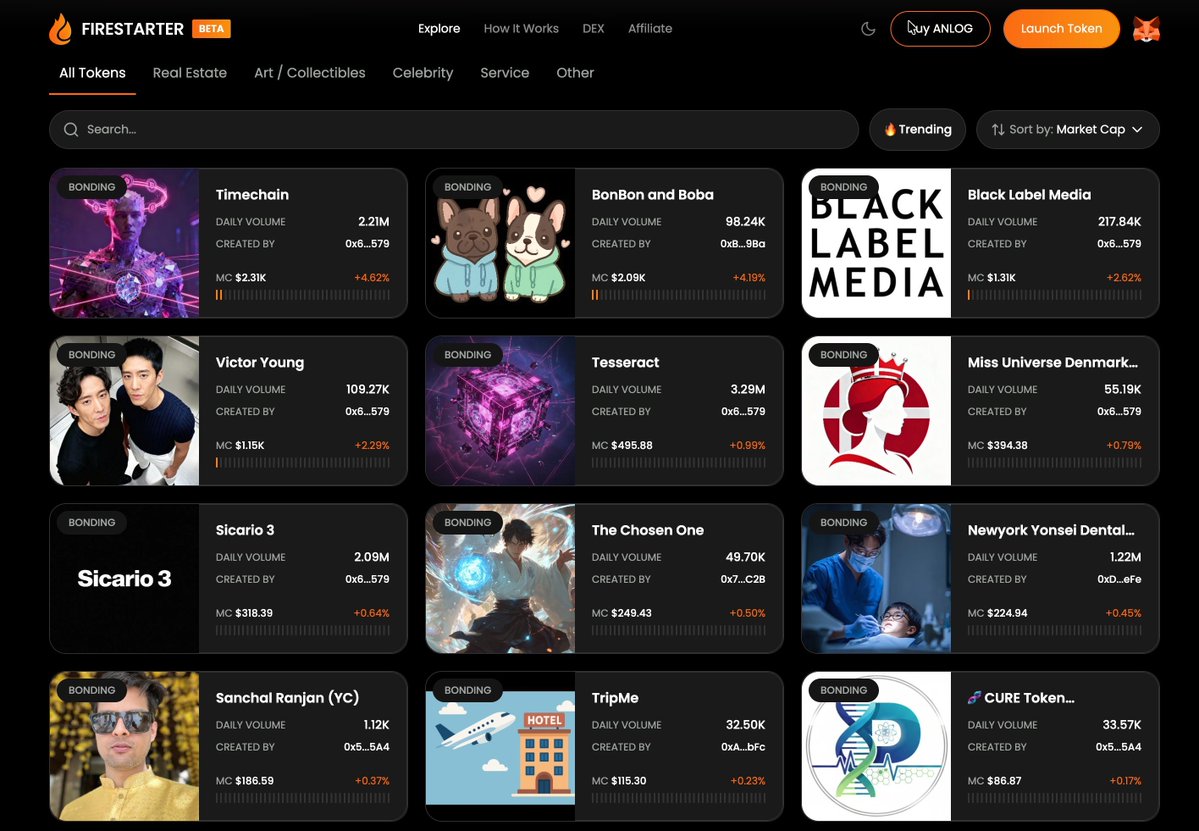
Task: Click Timechain +4.62% change value
Action: 372,278
